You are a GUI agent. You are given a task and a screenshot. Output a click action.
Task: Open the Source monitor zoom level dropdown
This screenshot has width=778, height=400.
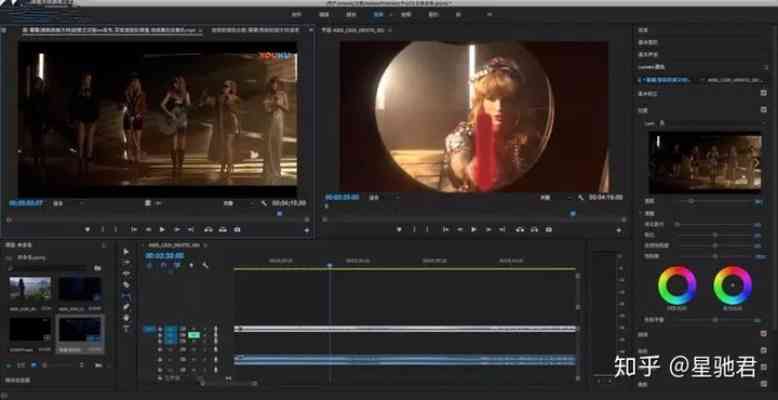[x=67, y=203]
